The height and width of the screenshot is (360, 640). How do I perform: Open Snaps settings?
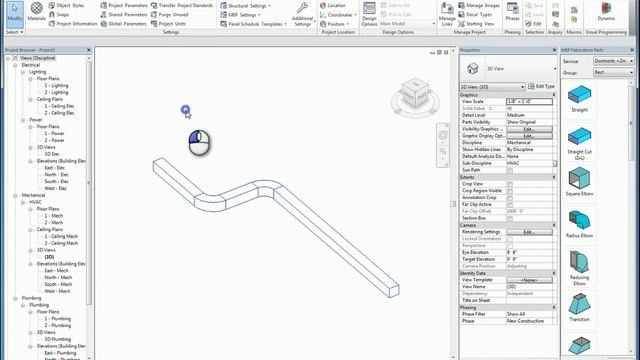click(x=59, y=14)
